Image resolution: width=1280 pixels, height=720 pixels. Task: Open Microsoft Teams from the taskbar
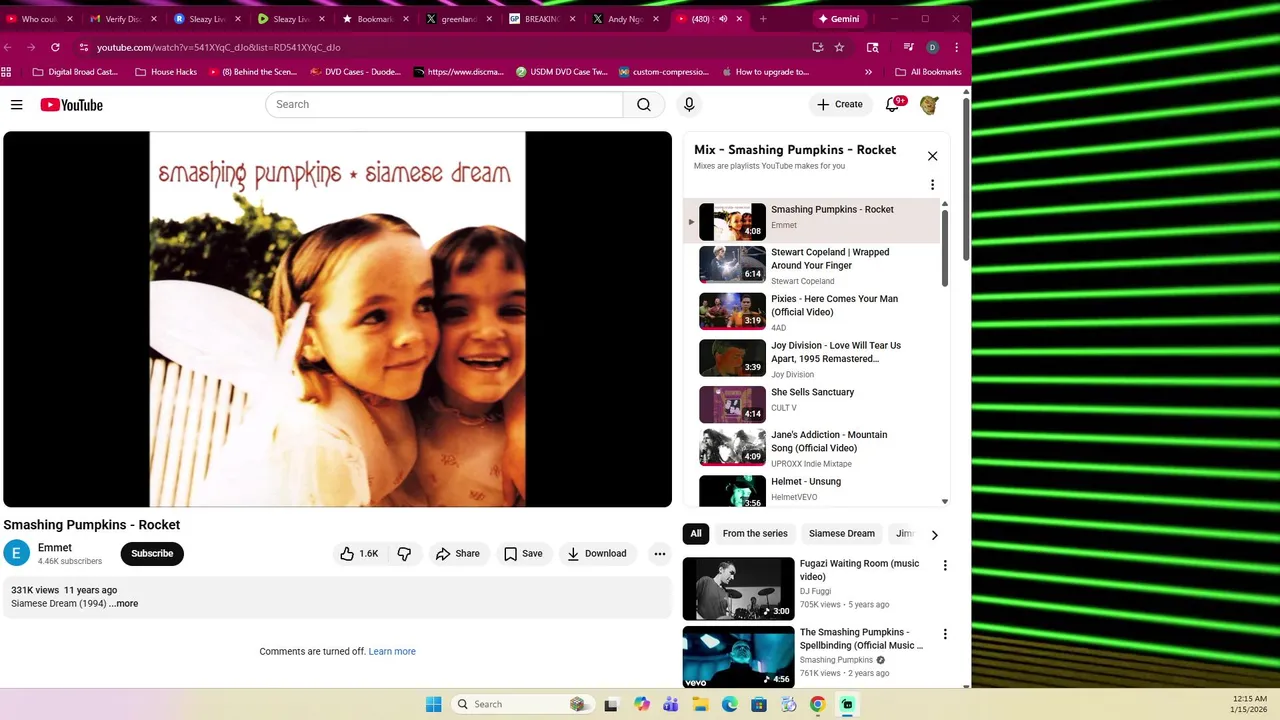[x=671, y=704]
